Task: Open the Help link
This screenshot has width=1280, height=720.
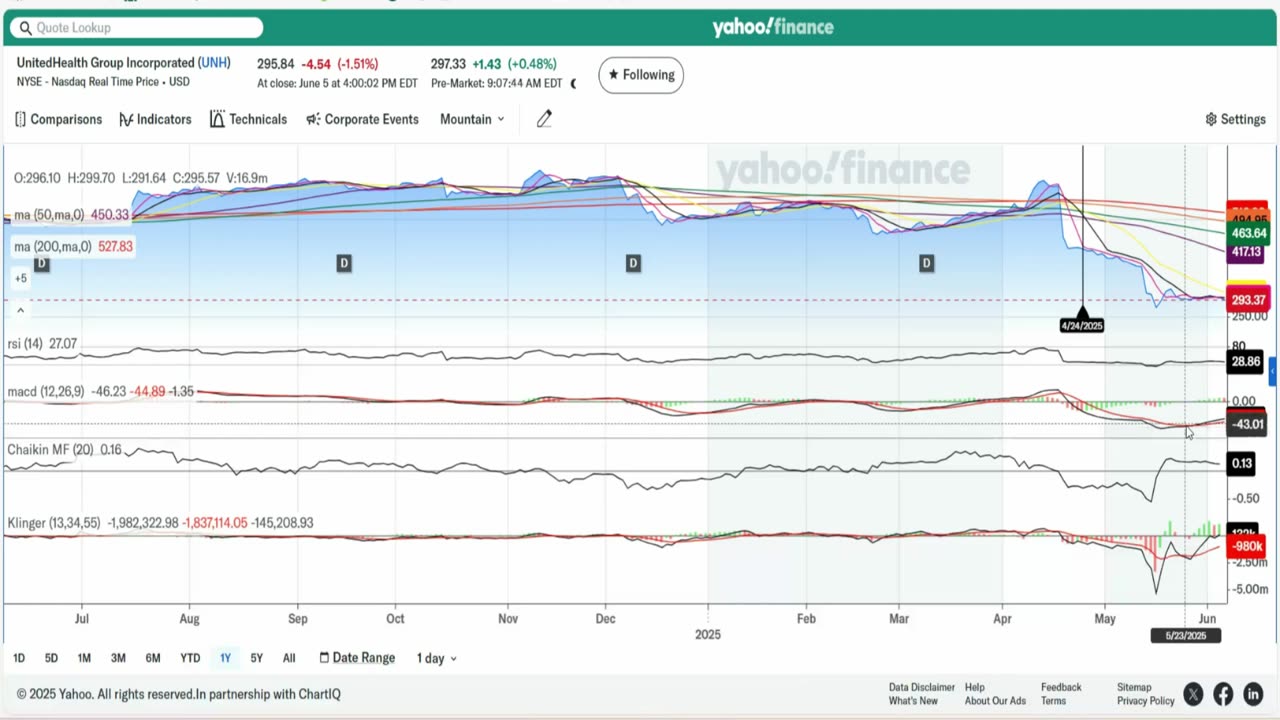Action: click(974, 687)
